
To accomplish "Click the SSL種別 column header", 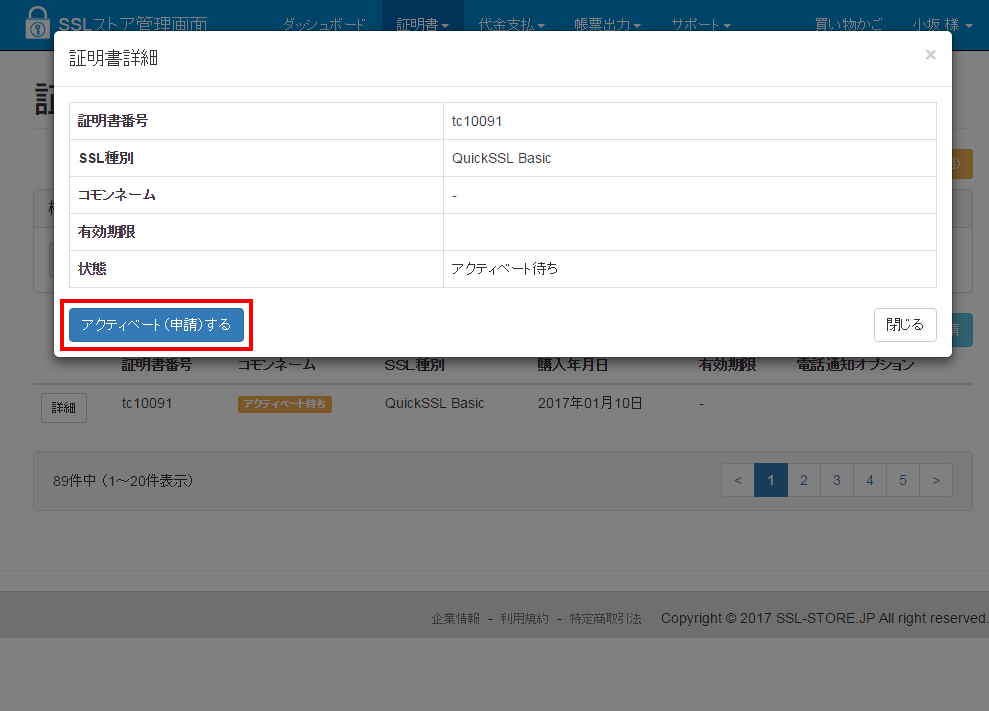I will pyautogui.click(x=414, y=365).
